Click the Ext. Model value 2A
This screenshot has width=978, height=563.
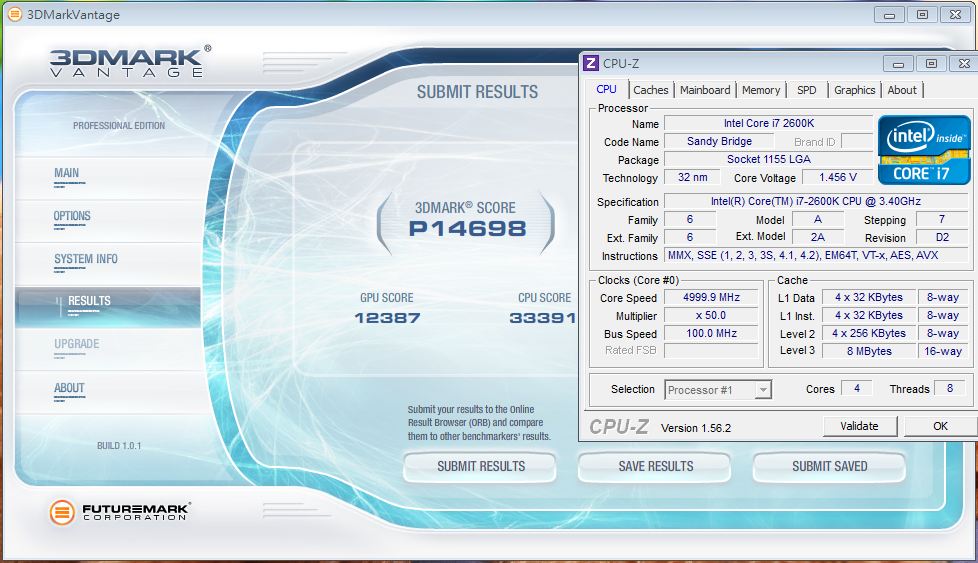(x=818, y=238)
